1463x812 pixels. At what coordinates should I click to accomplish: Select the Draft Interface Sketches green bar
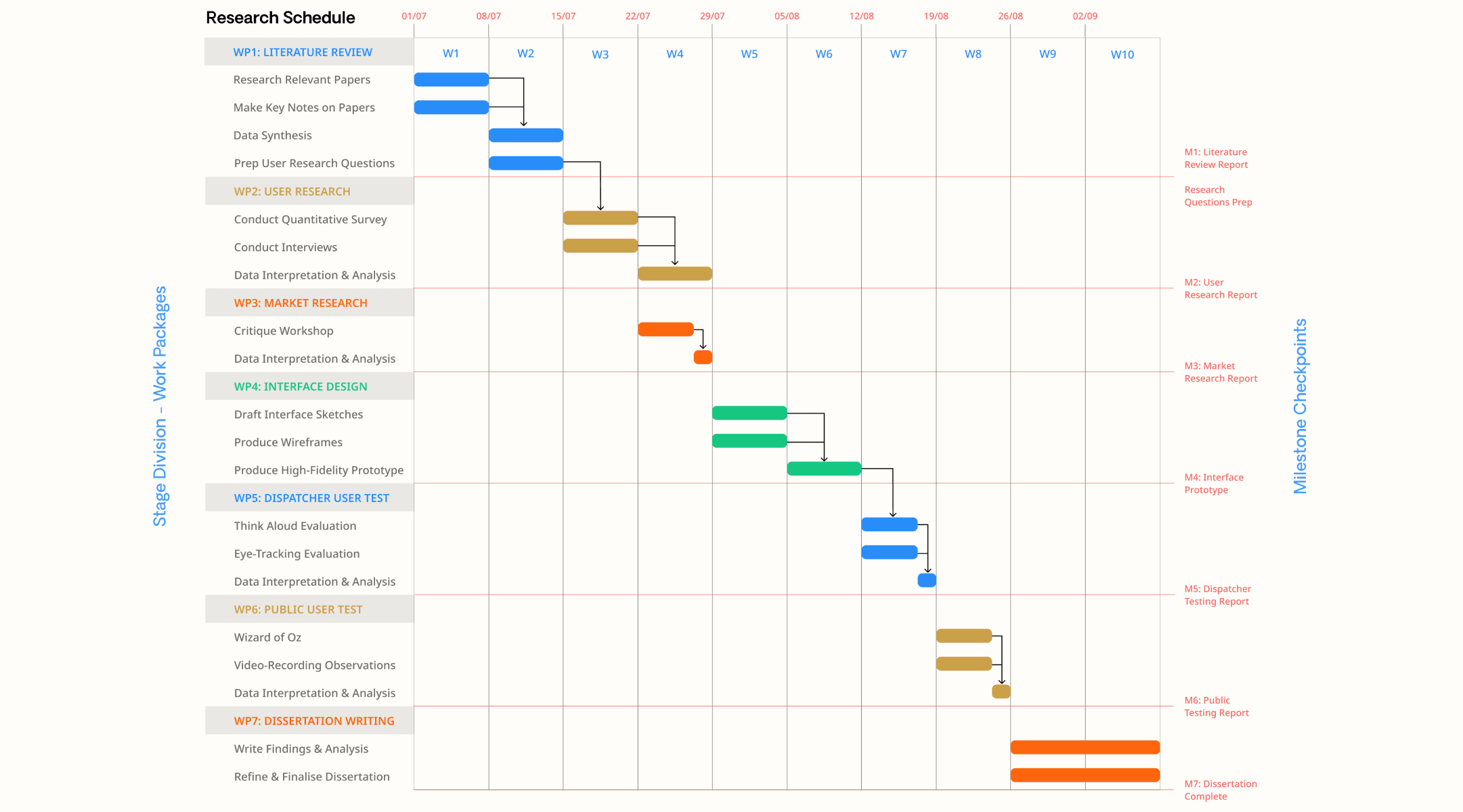[x=749, y=413]
